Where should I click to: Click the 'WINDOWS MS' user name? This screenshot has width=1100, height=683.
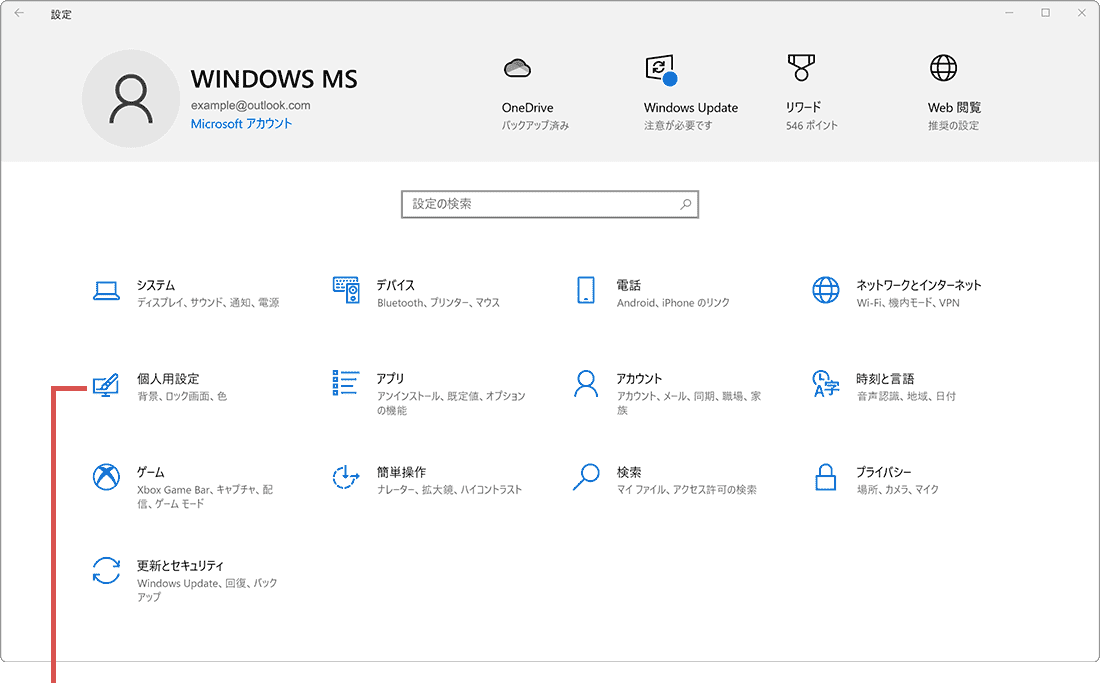pos(274,79)
